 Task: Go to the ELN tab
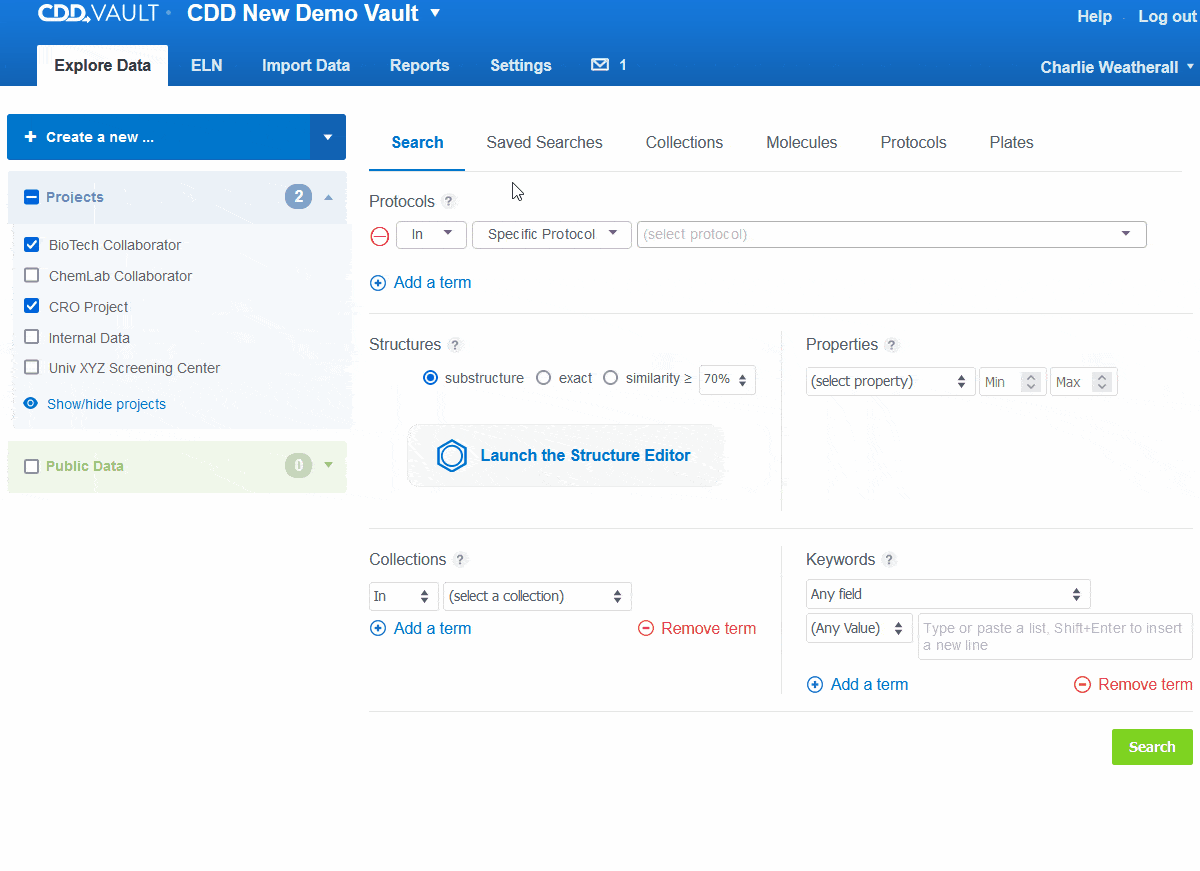click(207, 66)
